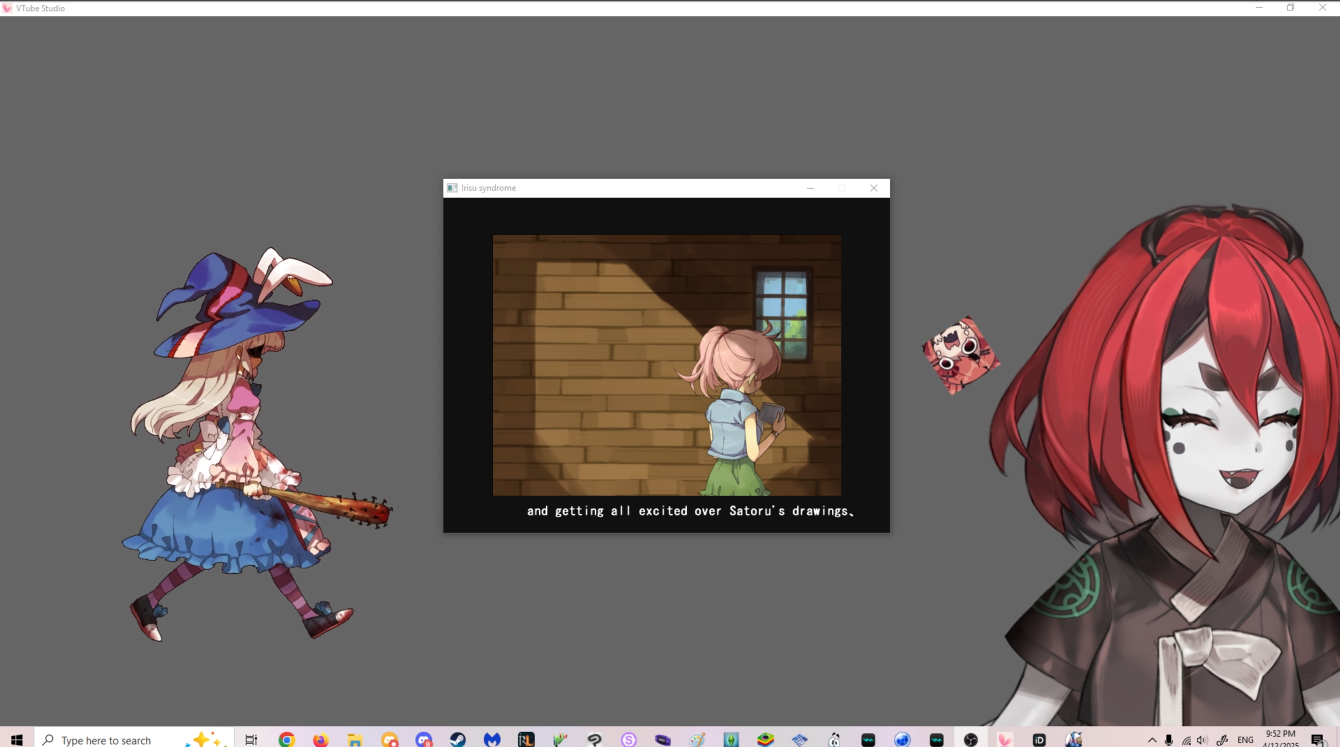Switch to OBS Studio on the taskbar

(970, 739)
